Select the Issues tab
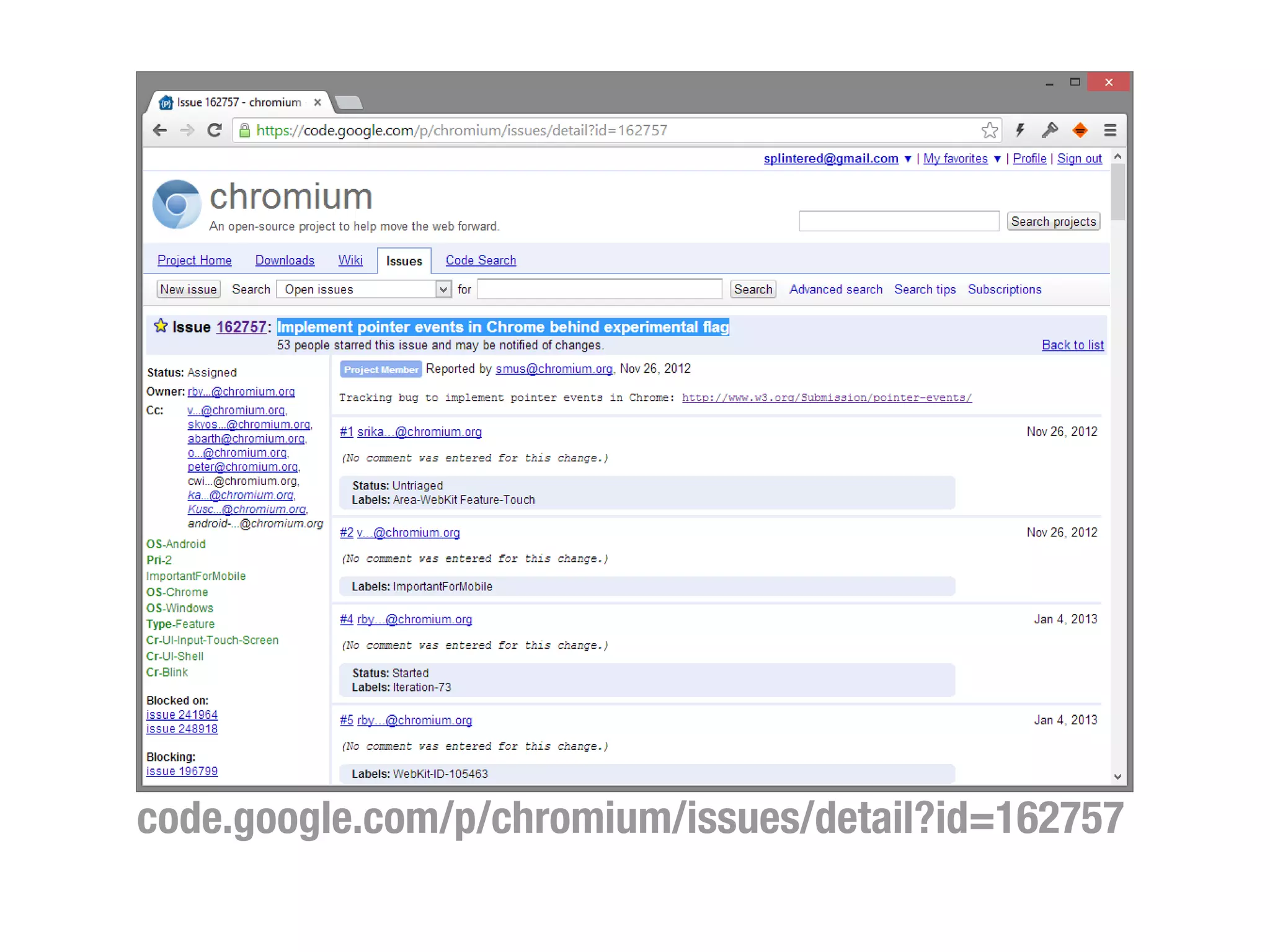The height and width of the screenshot is (952, 1270). click(404, 261)
